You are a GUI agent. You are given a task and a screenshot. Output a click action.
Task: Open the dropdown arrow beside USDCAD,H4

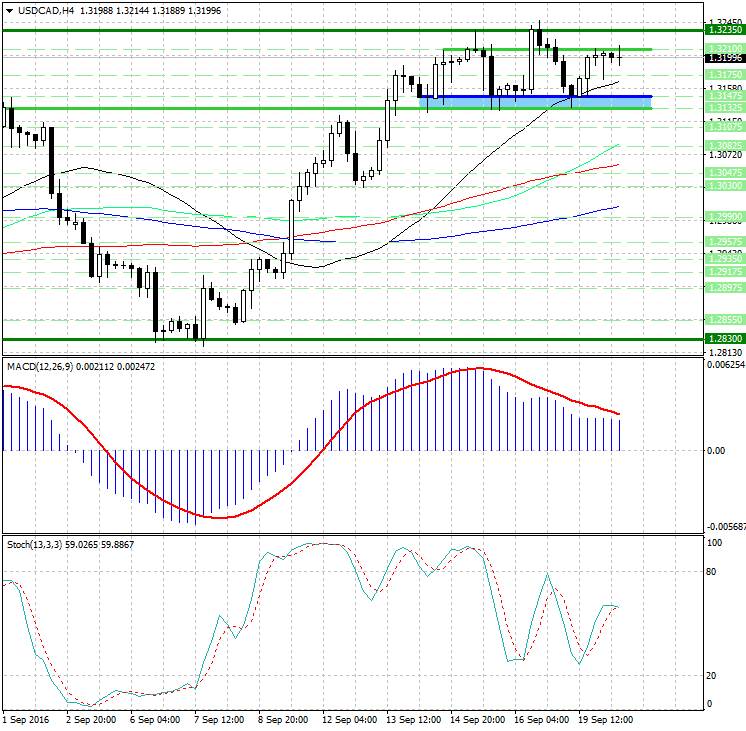point(9,11)
